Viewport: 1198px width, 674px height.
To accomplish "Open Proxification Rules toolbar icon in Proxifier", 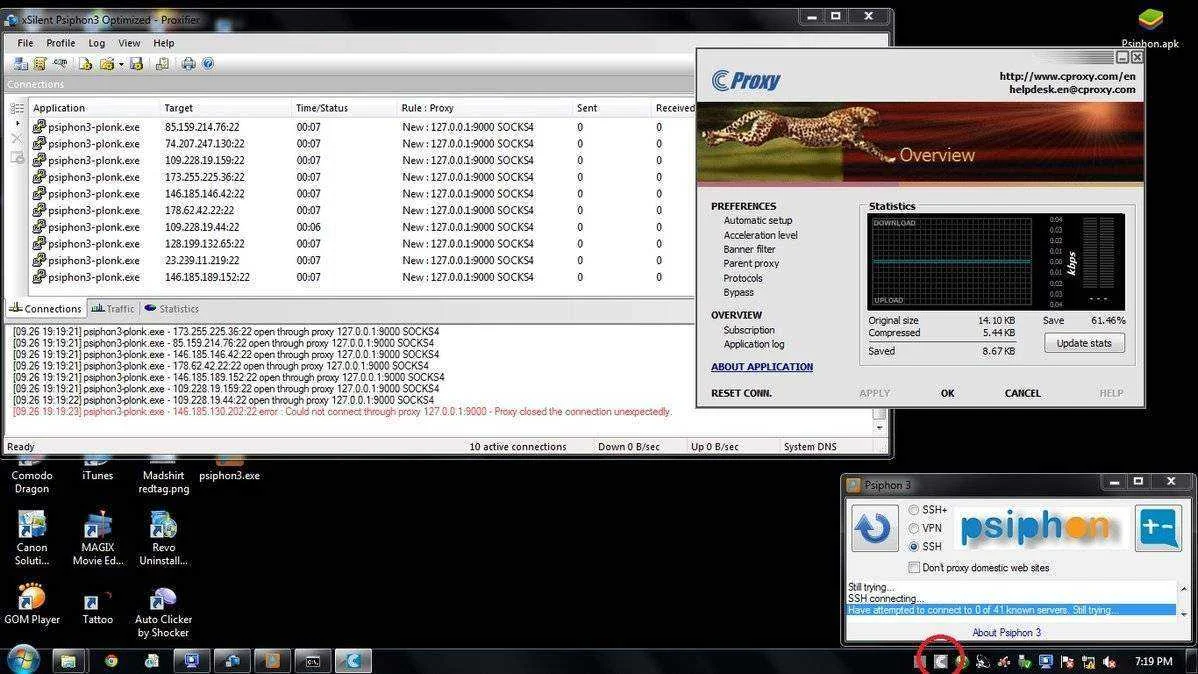I will 40,64.
